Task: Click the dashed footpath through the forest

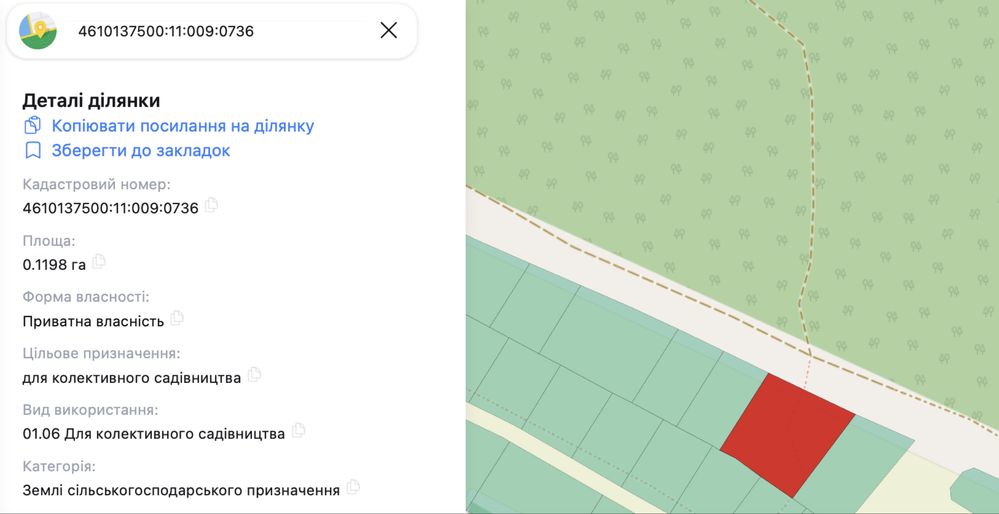Action: coord(808,191)
